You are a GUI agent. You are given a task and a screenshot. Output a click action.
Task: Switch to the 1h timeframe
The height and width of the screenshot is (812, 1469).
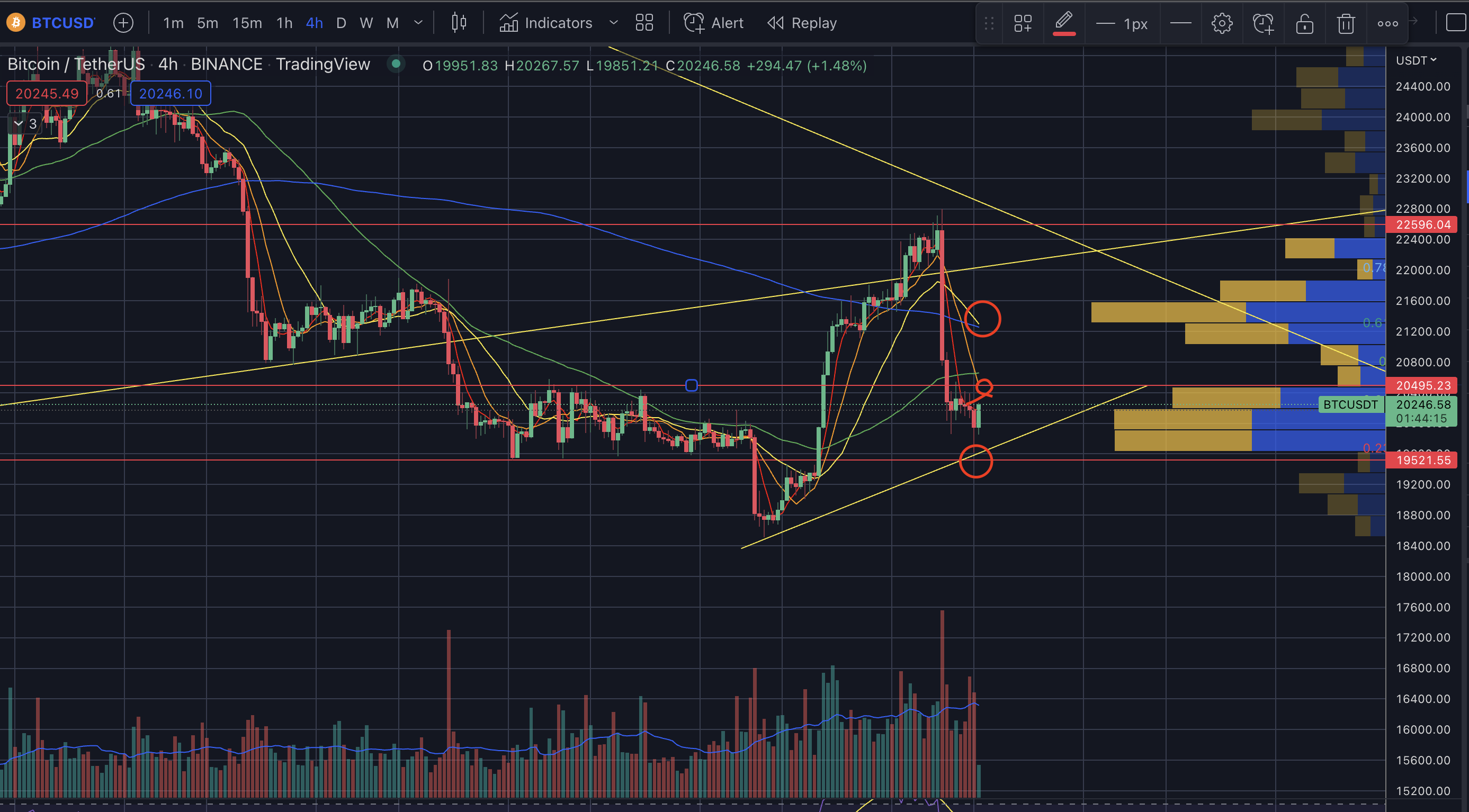pos(284,23)
